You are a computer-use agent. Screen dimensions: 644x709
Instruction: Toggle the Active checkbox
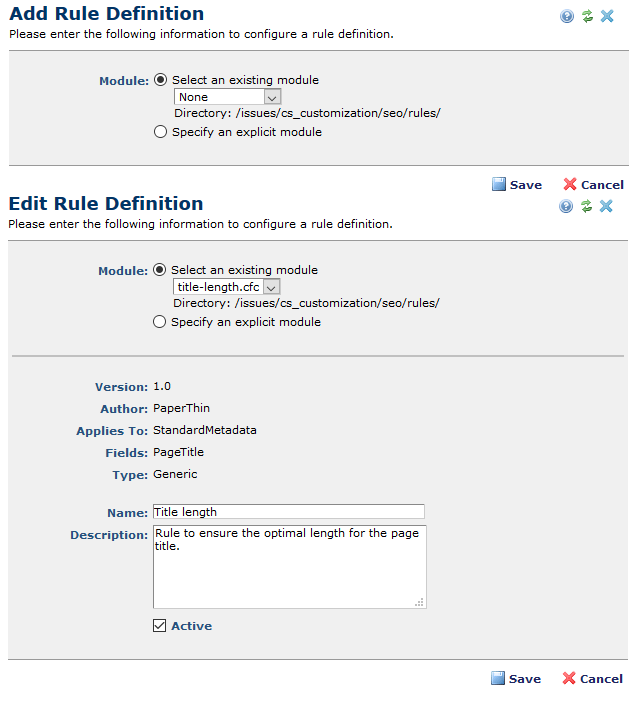(160, 626)
